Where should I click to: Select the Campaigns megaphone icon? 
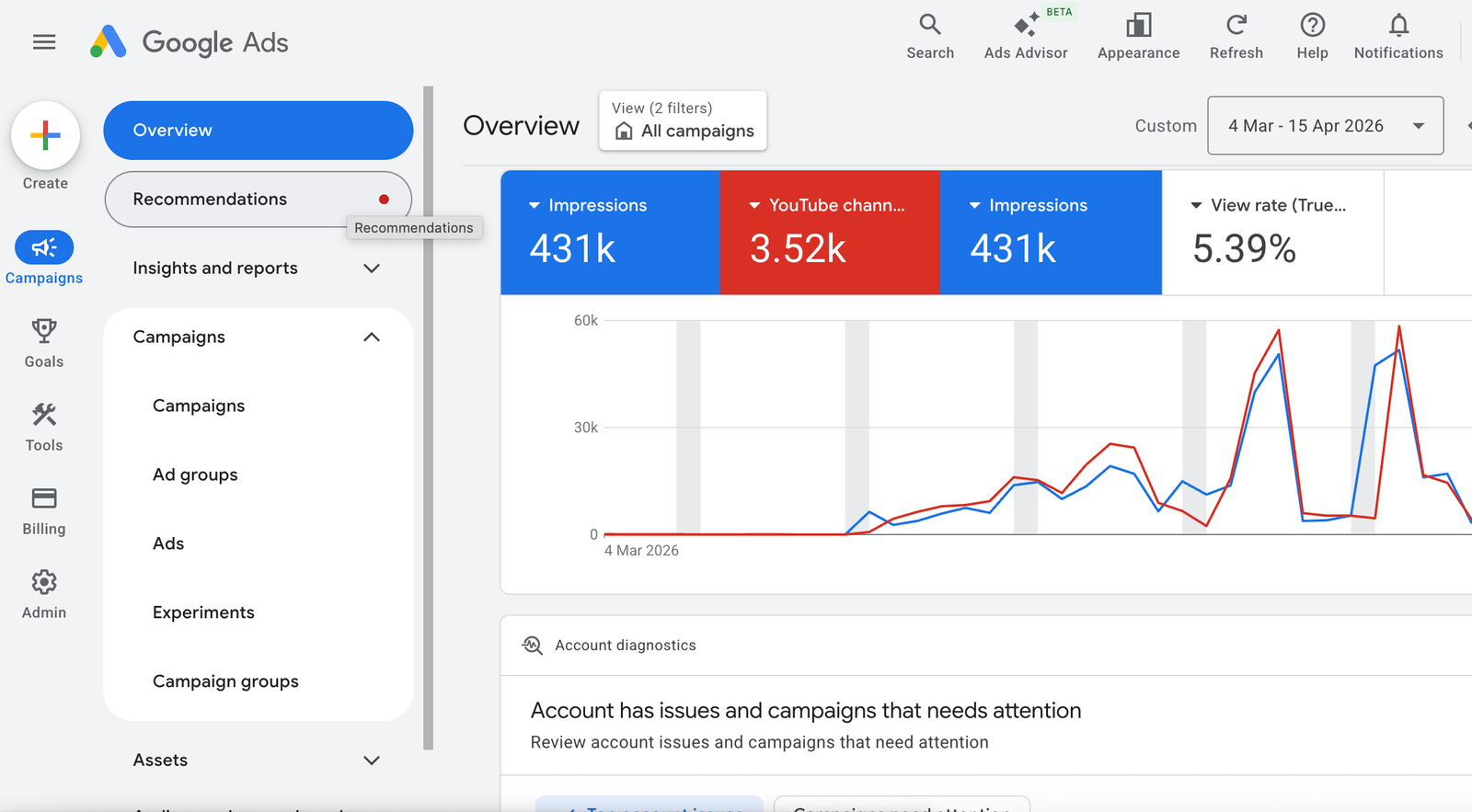[44, 247]
